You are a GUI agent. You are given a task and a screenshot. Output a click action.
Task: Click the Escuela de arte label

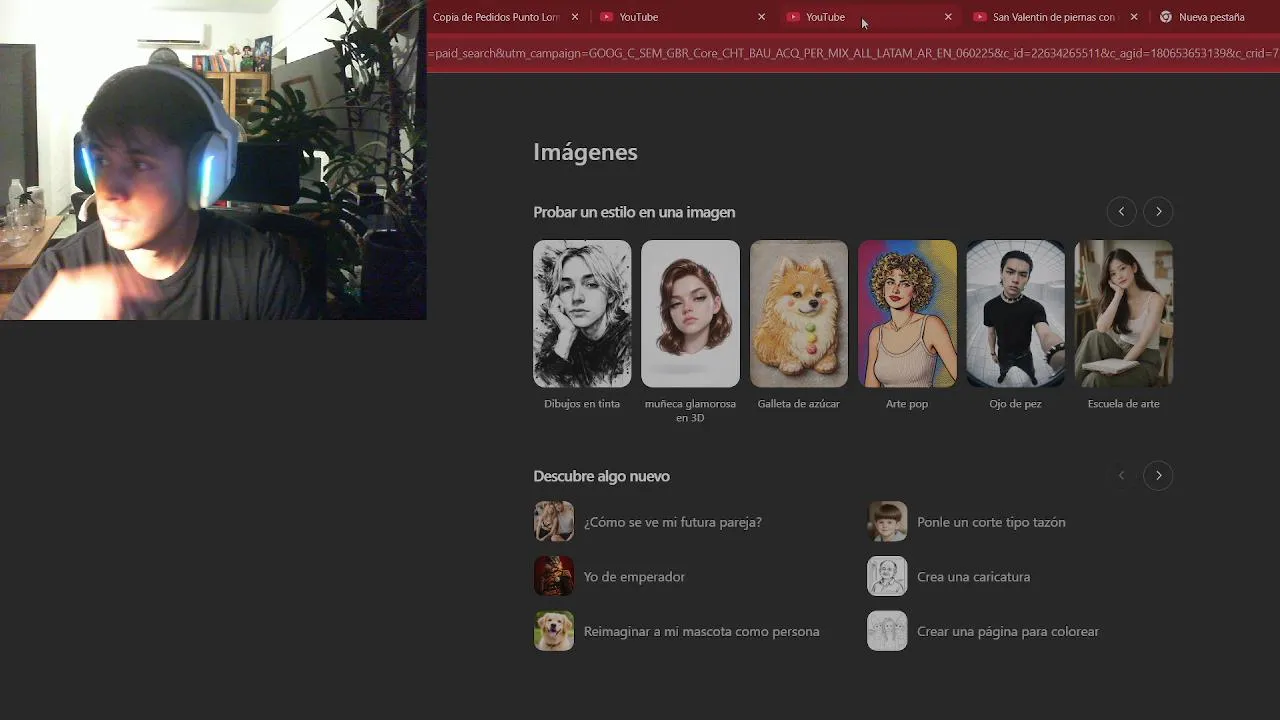pyautogui.click(x=1124, y=404)
